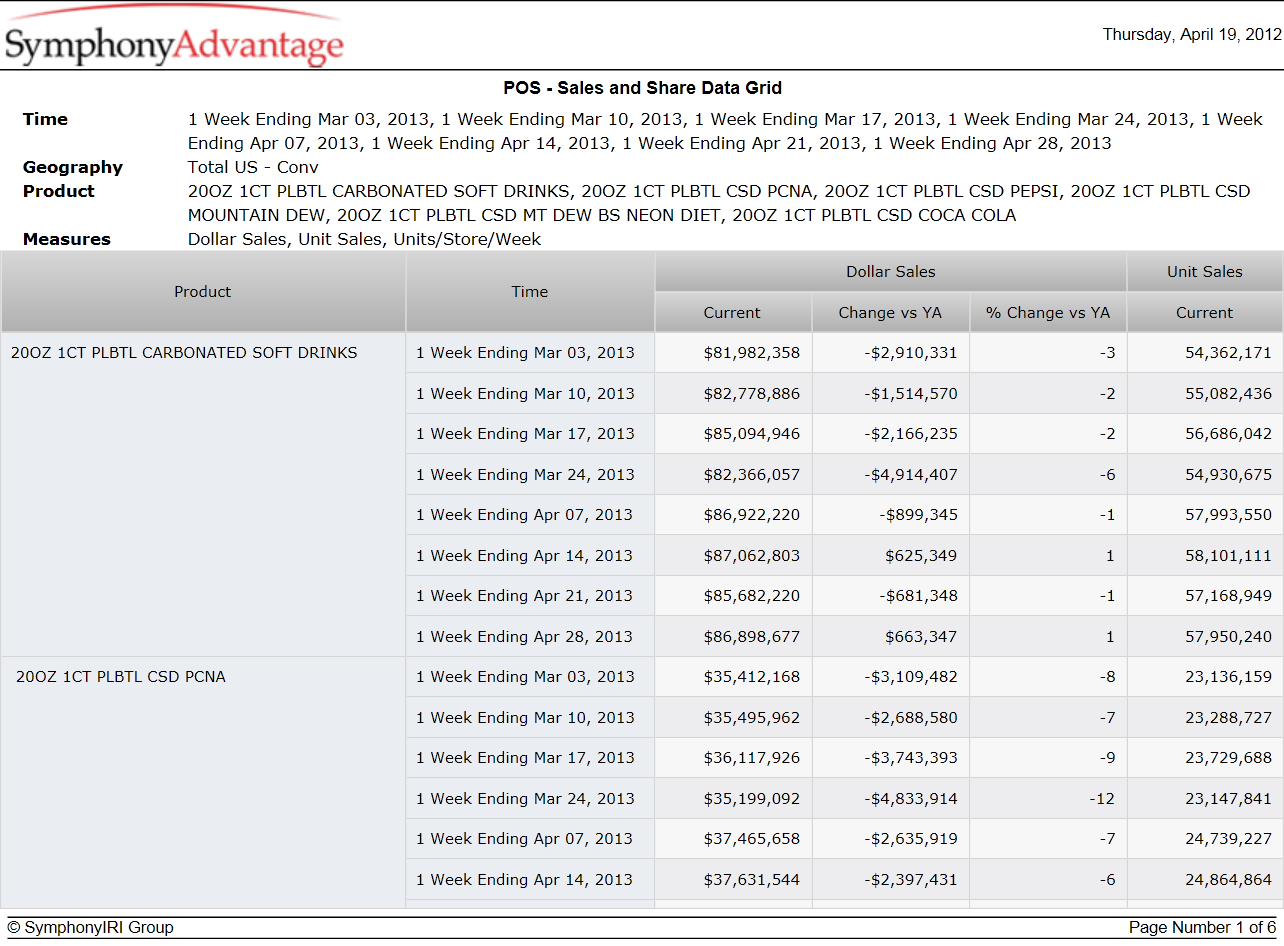
Task: Click change value -$2,166,235
Action: pos(911,434)
